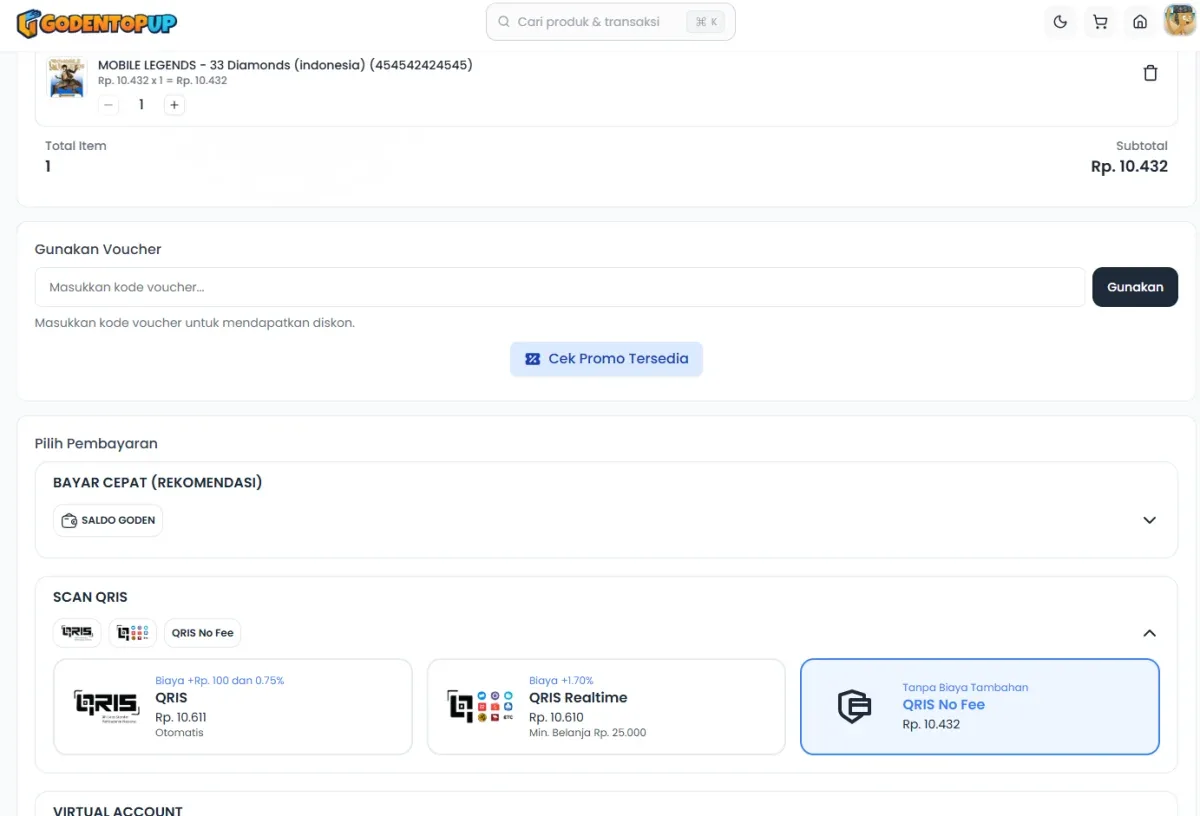Choose QRIS Realtime payment option
The width and height of the screenshot is (1200, 816).
pos(606,706)
